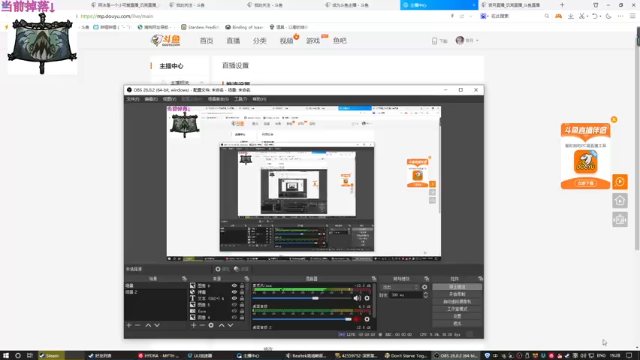Open browser downloads icon
Image resolution: width=640 pixels, height=360 pixels.
point(571,16)
